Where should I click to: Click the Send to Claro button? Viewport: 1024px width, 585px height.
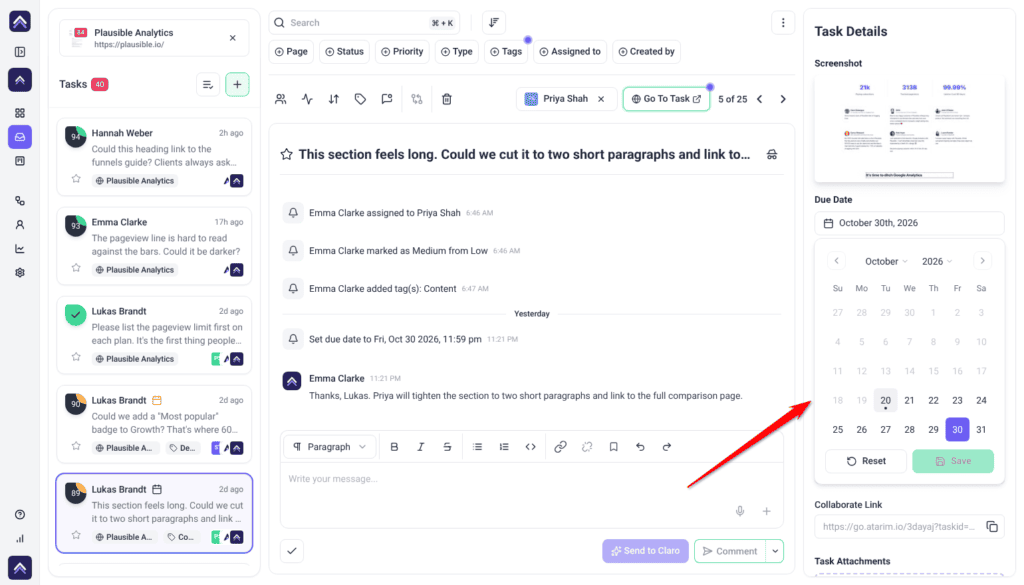[645, 551]
